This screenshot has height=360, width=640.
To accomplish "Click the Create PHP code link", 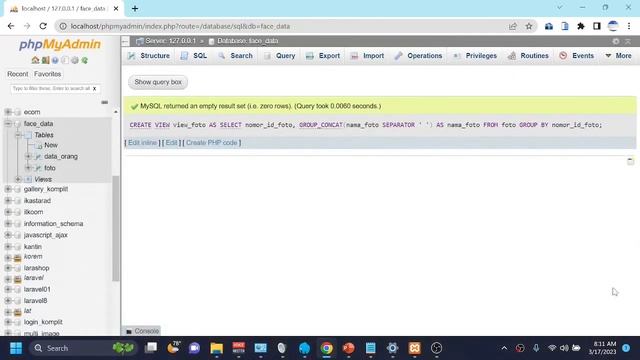I will pyautogui.click(x=211, y=143).
